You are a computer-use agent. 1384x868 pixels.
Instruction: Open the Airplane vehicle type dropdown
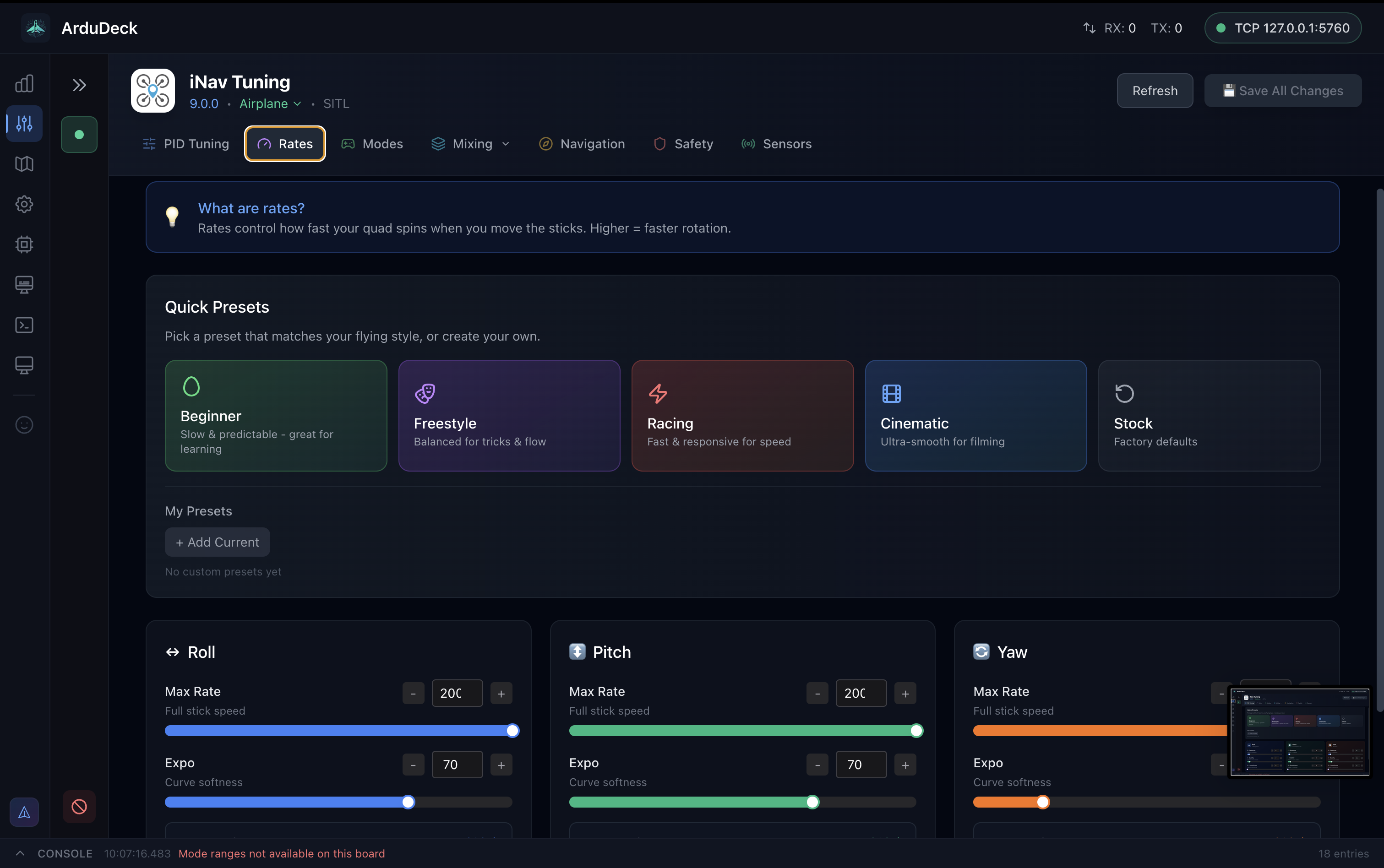click(270, 104)
